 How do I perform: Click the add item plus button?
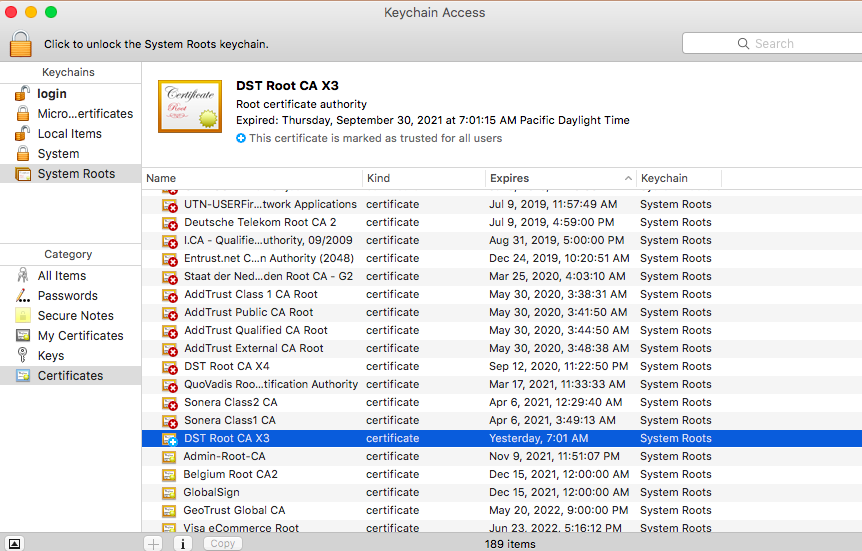coord(153,543)
